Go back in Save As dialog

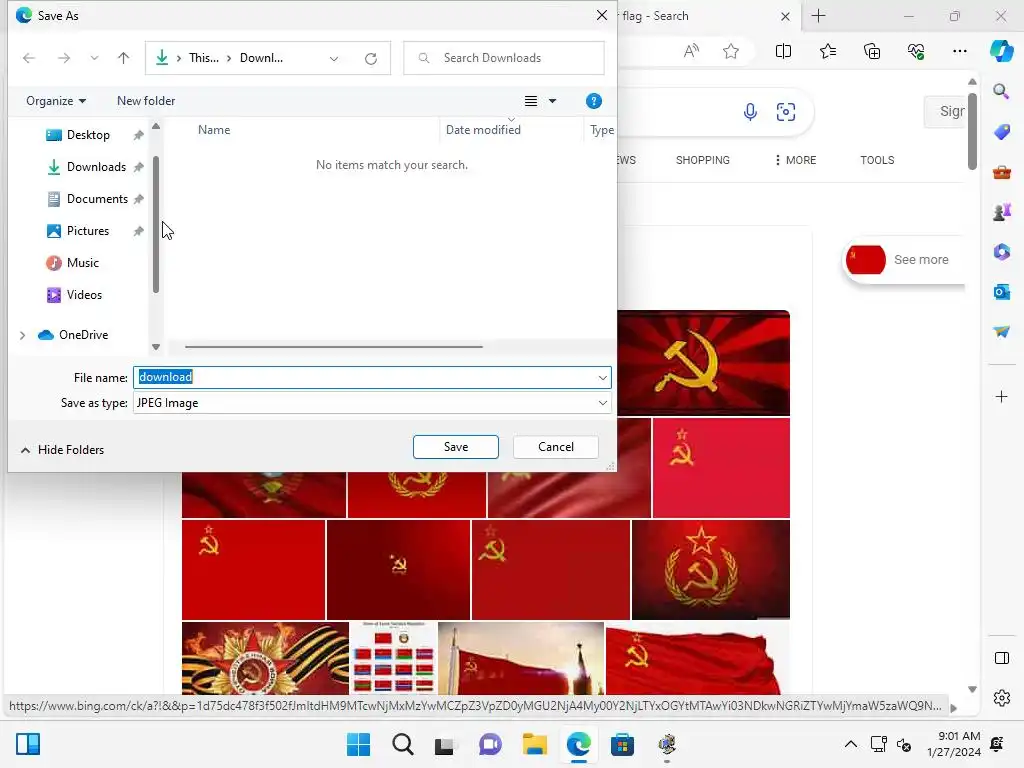29,58
